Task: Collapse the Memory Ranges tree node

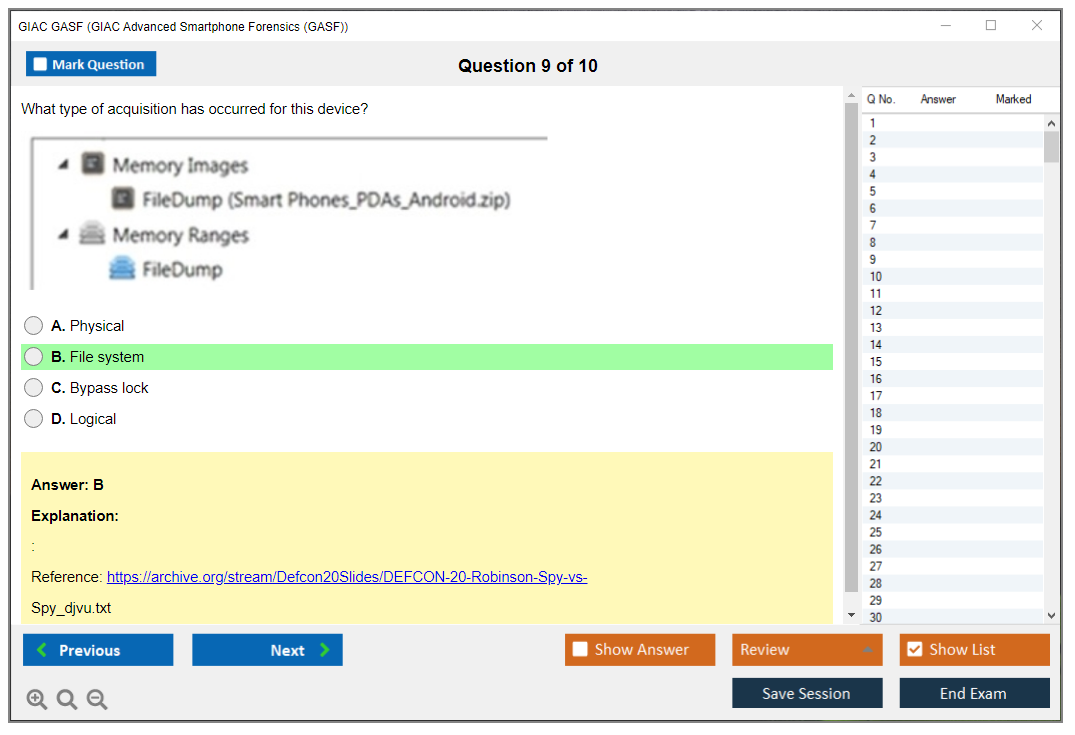Action: click(x=64, y=235)
